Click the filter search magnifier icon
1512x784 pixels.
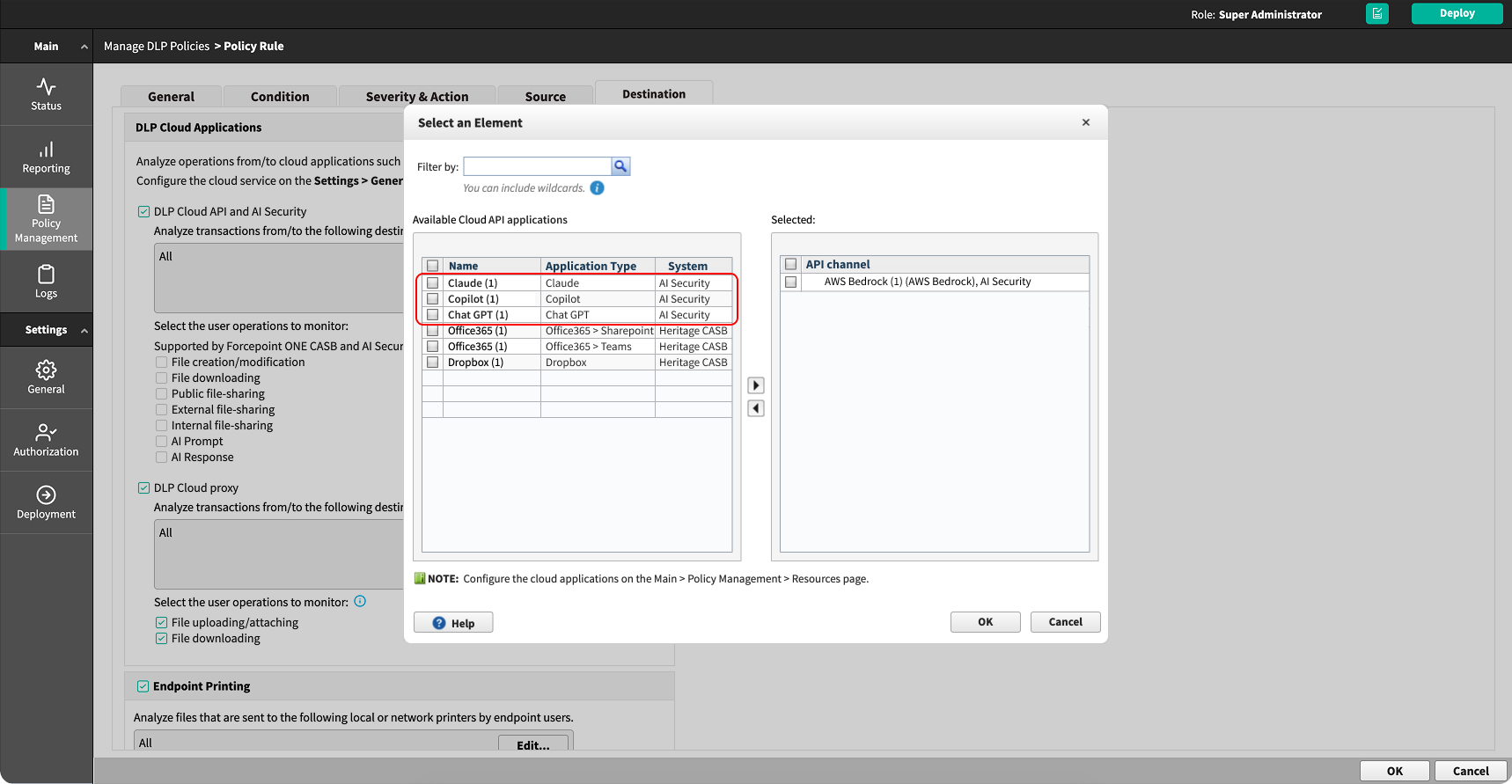(620, 166)
